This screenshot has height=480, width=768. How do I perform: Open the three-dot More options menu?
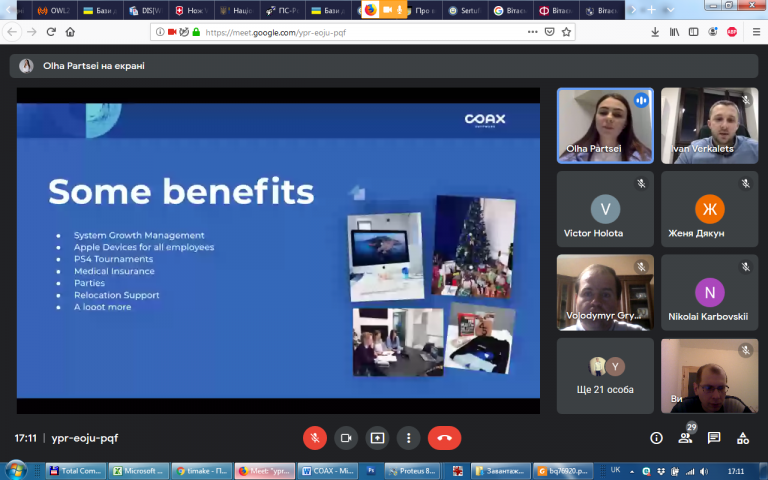pyautogui.click(x=408, y=438)
